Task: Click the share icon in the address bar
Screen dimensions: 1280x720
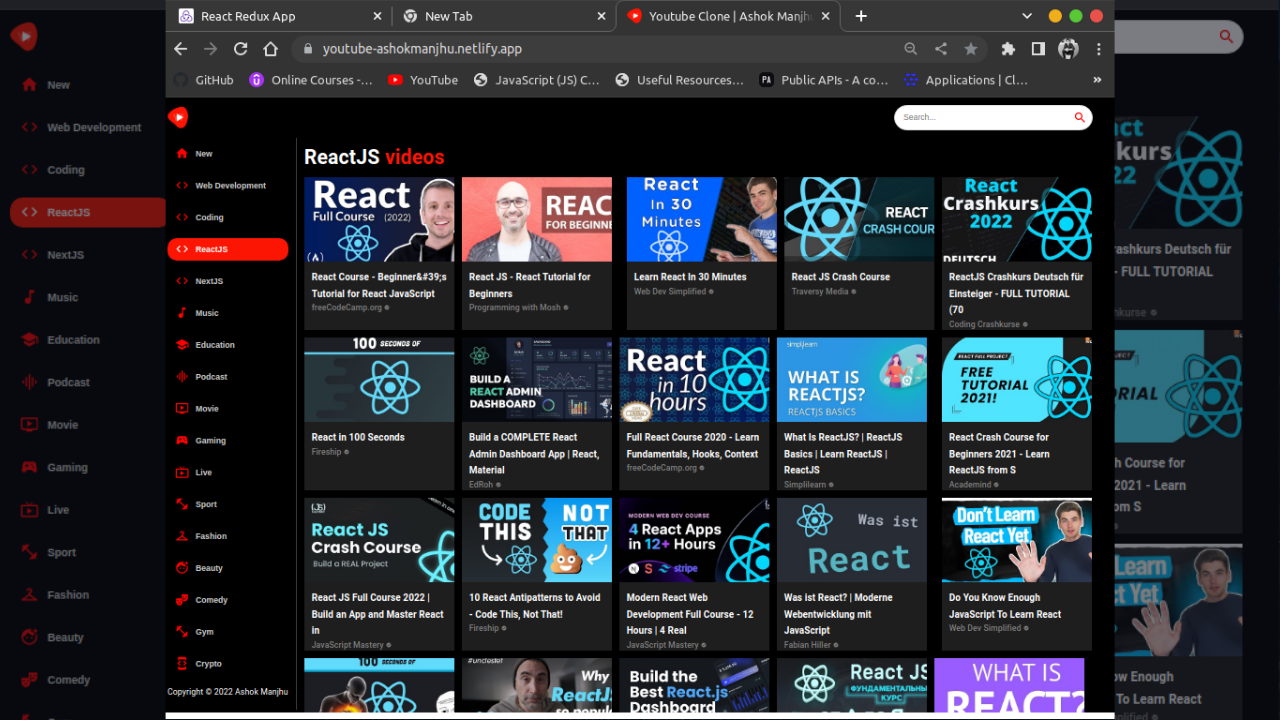Action: pos(940,49)
